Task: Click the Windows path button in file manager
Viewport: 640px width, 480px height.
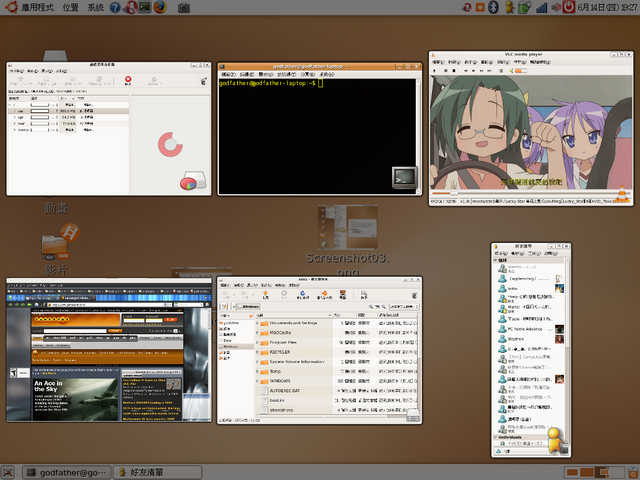Action: (x=249, y=307)
